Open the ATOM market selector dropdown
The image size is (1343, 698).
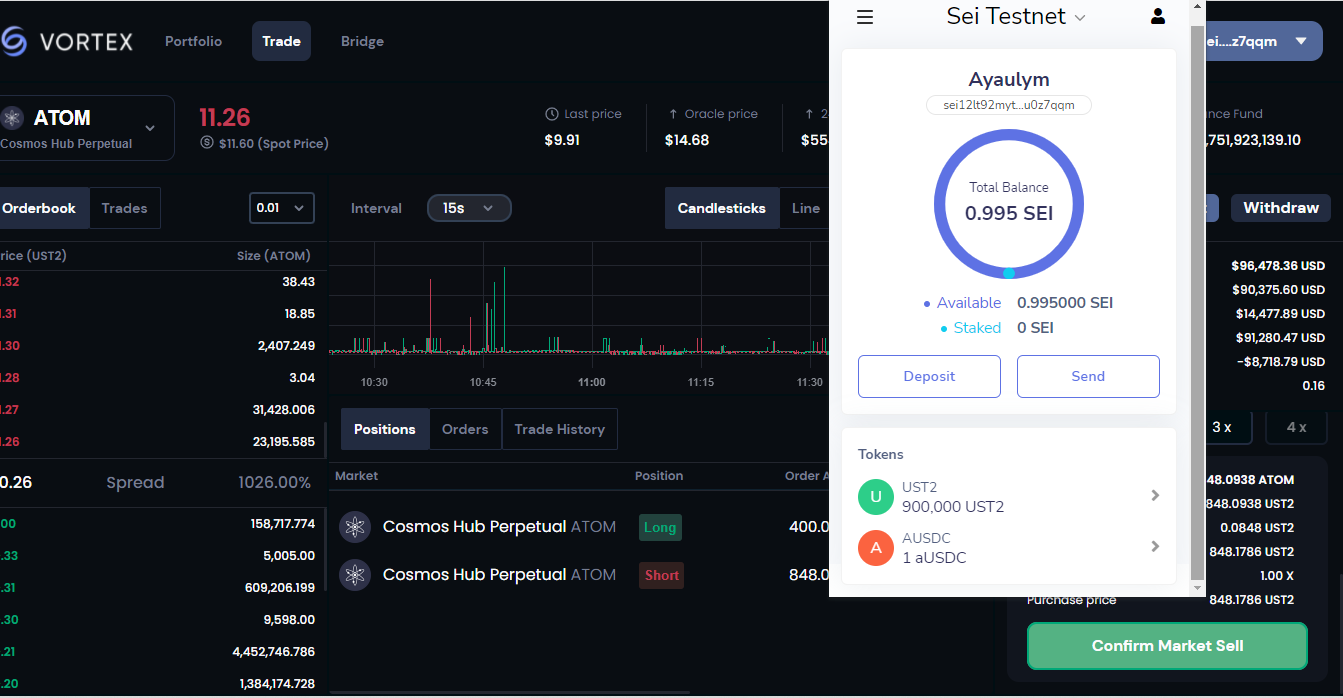click(150, 128)
